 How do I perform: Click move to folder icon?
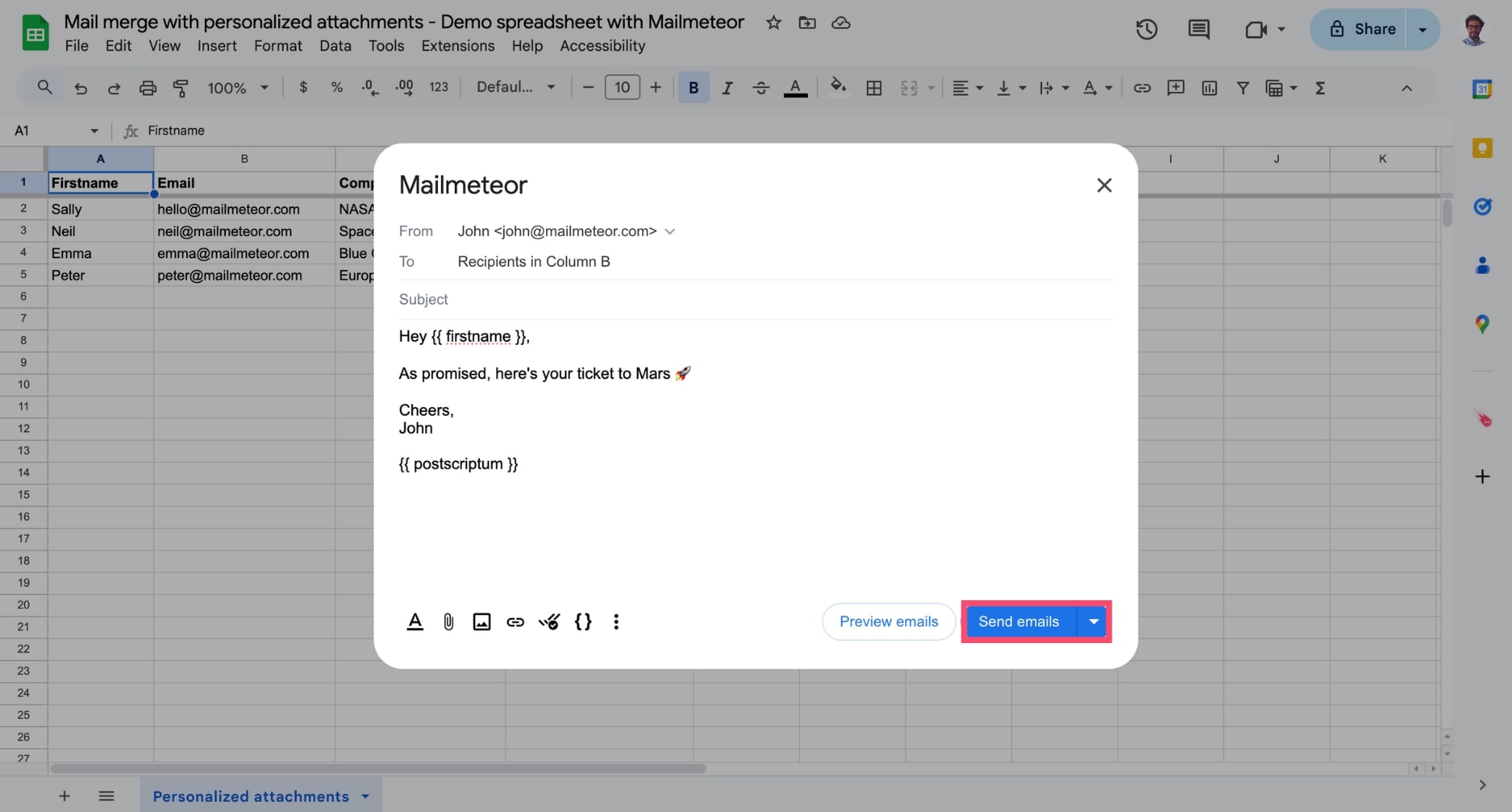pos(807,23)
